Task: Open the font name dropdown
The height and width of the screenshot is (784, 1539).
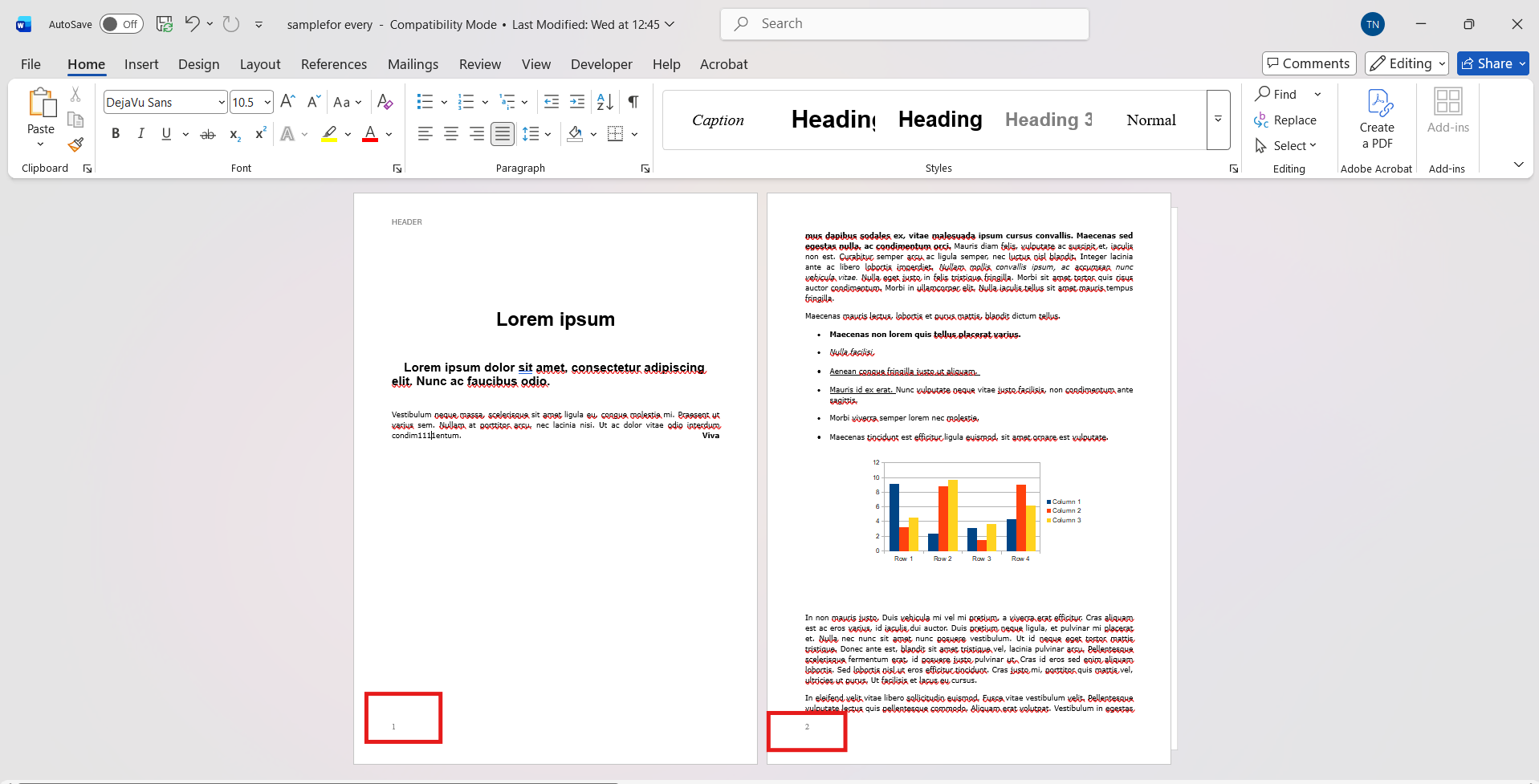Action: pos(222,102)
